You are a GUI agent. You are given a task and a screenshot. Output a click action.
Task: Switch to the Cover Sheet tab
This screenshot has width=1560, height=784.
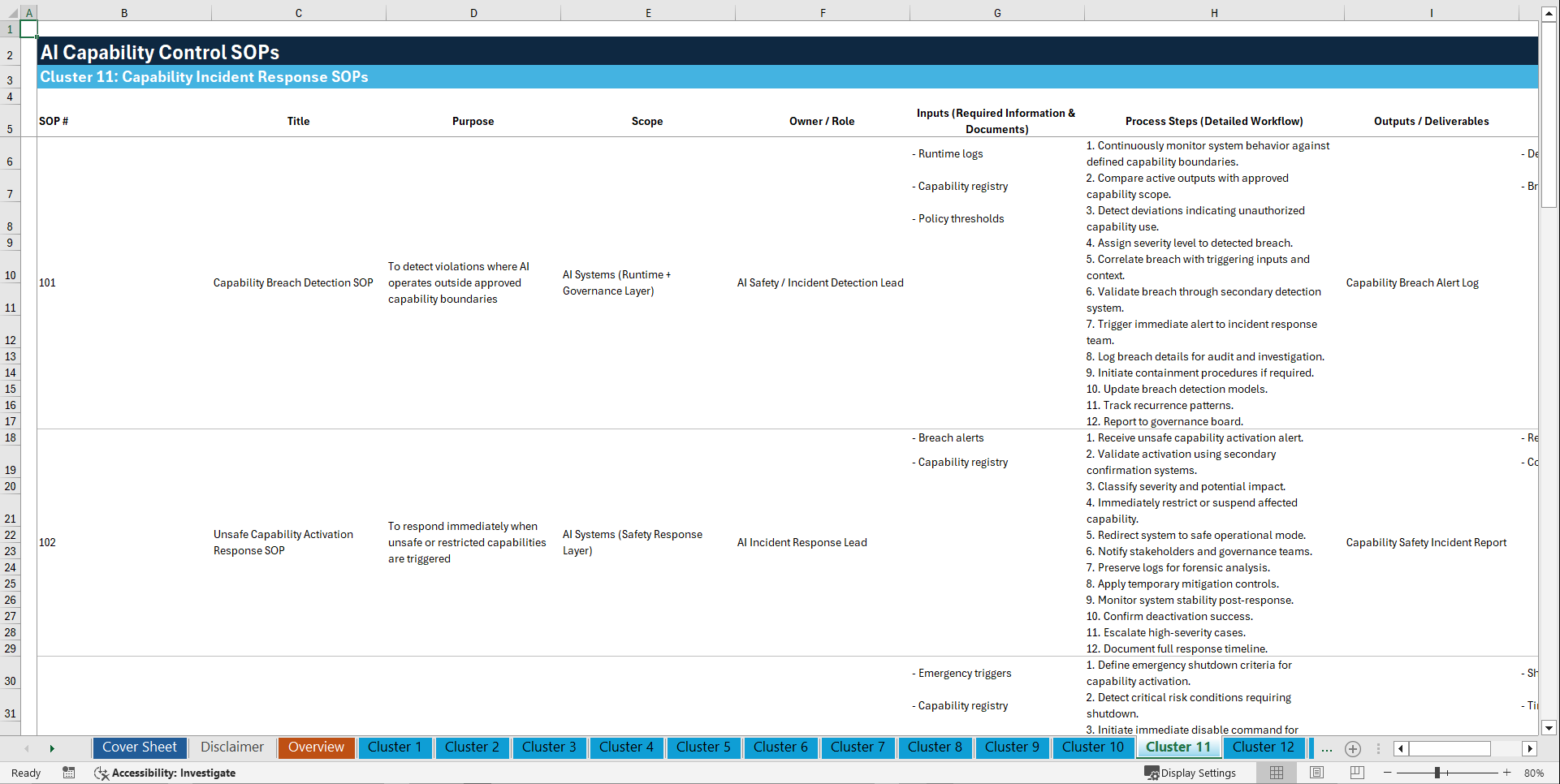point(139,747)
